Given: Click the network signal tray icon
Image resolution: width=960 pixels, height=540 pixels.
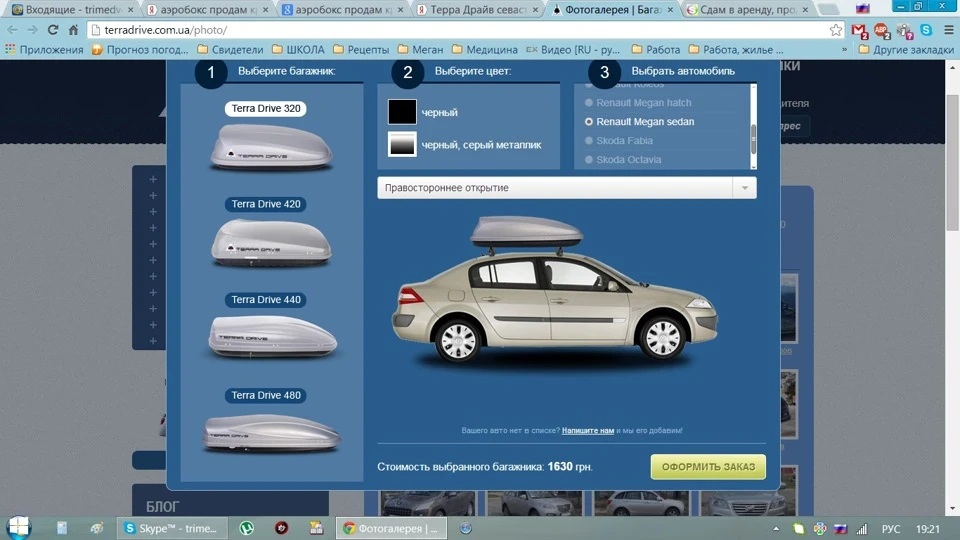Looking at the screenshot, I should [861, 528].
